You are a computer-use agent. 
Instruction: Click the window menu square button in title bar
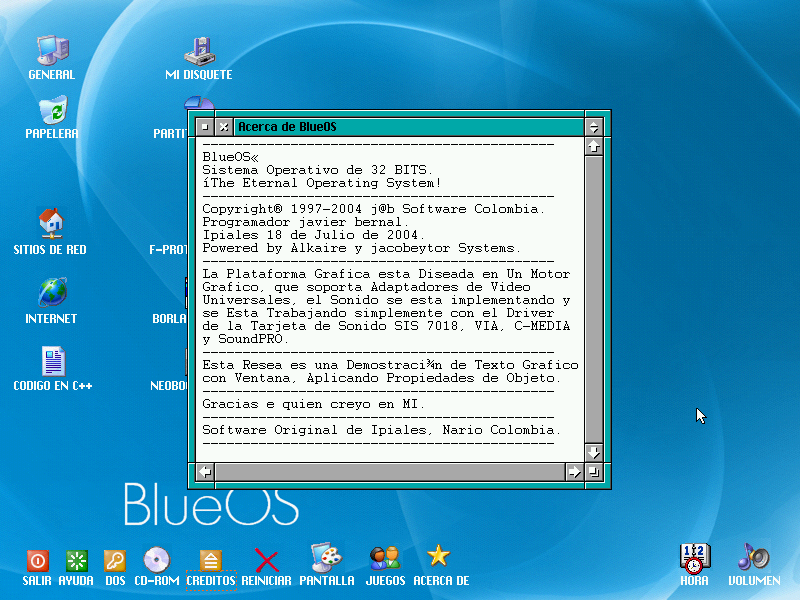pos(205,127)
